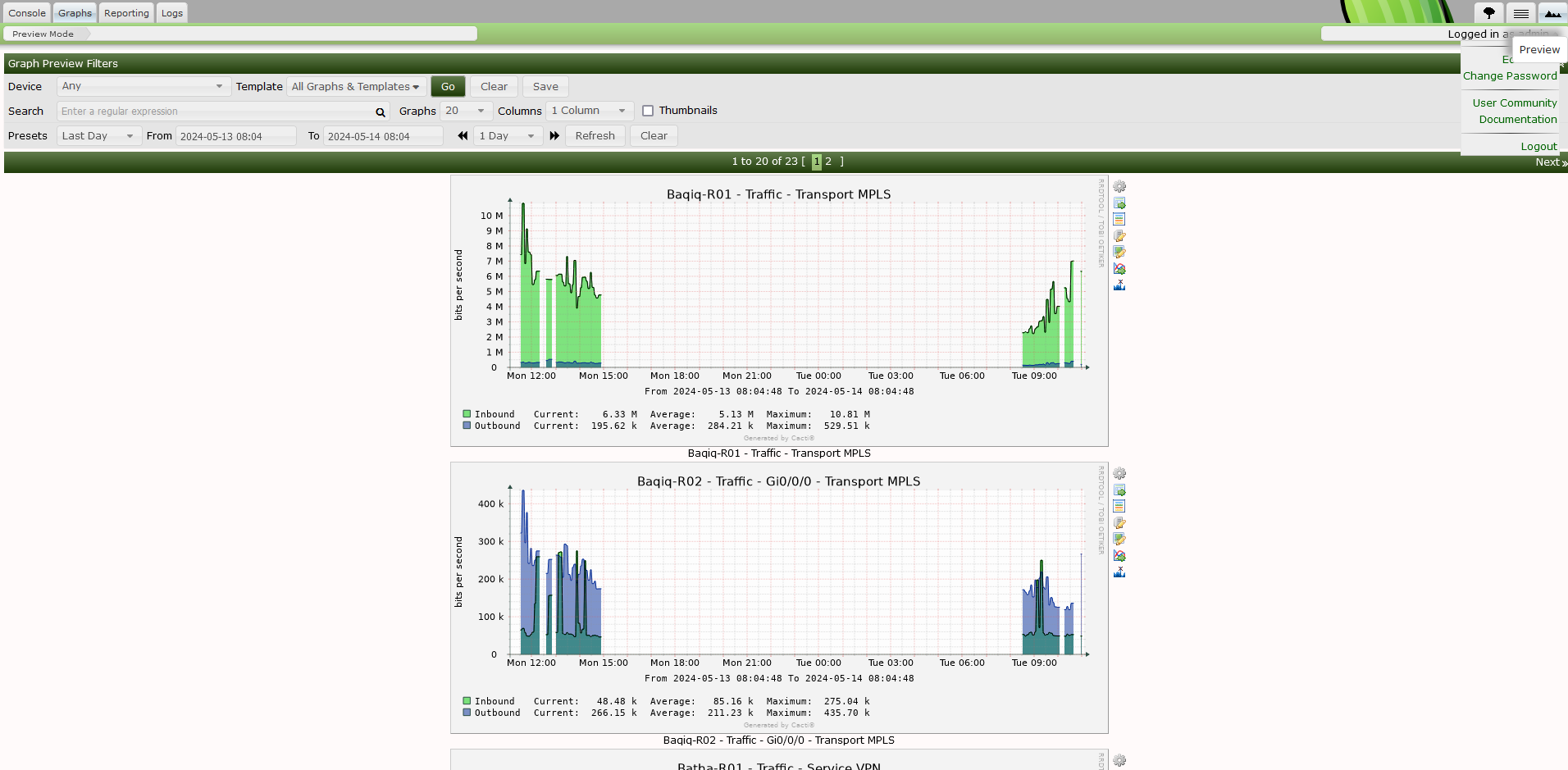Open the Graphs count dropdown showing 20
The height and width of the screenshot is (770, 1568).
point(466,111)
